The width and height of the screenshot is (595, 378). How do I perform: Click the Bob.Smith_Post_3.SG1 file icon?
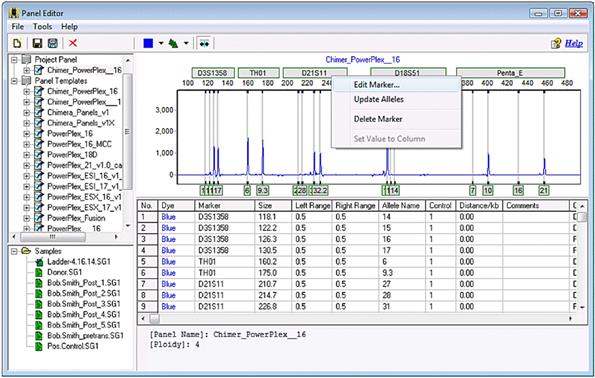click(x=39, y=304)
